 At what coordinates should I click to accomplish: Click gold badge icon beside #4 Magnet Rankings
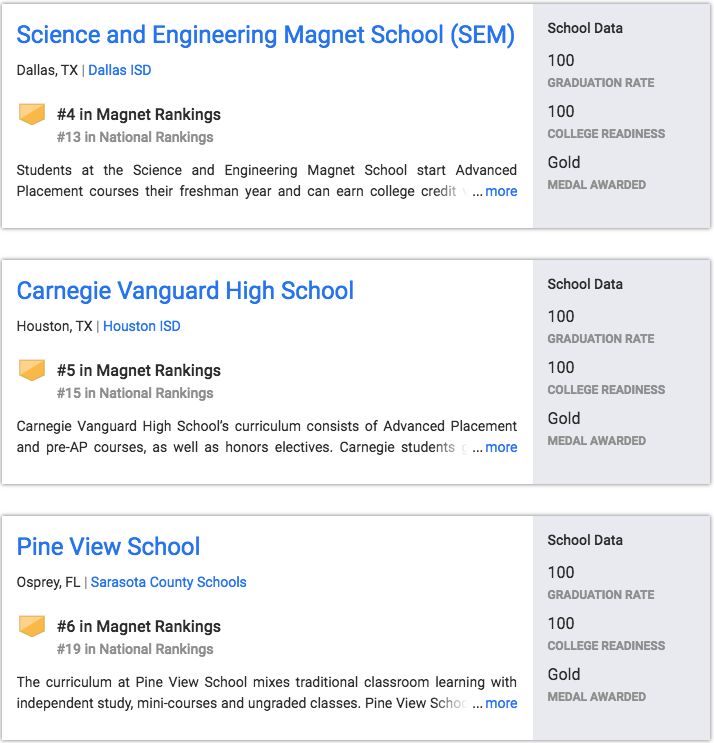[x=32, y=114]
